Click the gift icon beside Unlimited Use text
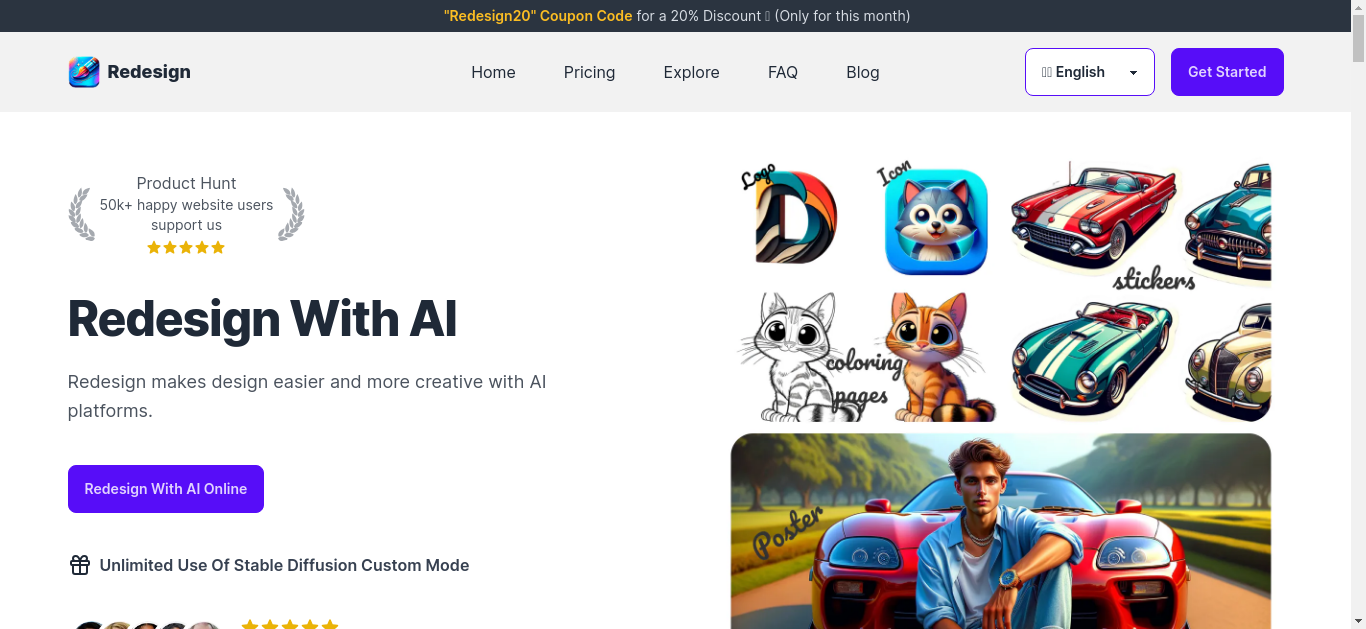The width and height of the screenshot is (1366, 629). pos(80,565)
